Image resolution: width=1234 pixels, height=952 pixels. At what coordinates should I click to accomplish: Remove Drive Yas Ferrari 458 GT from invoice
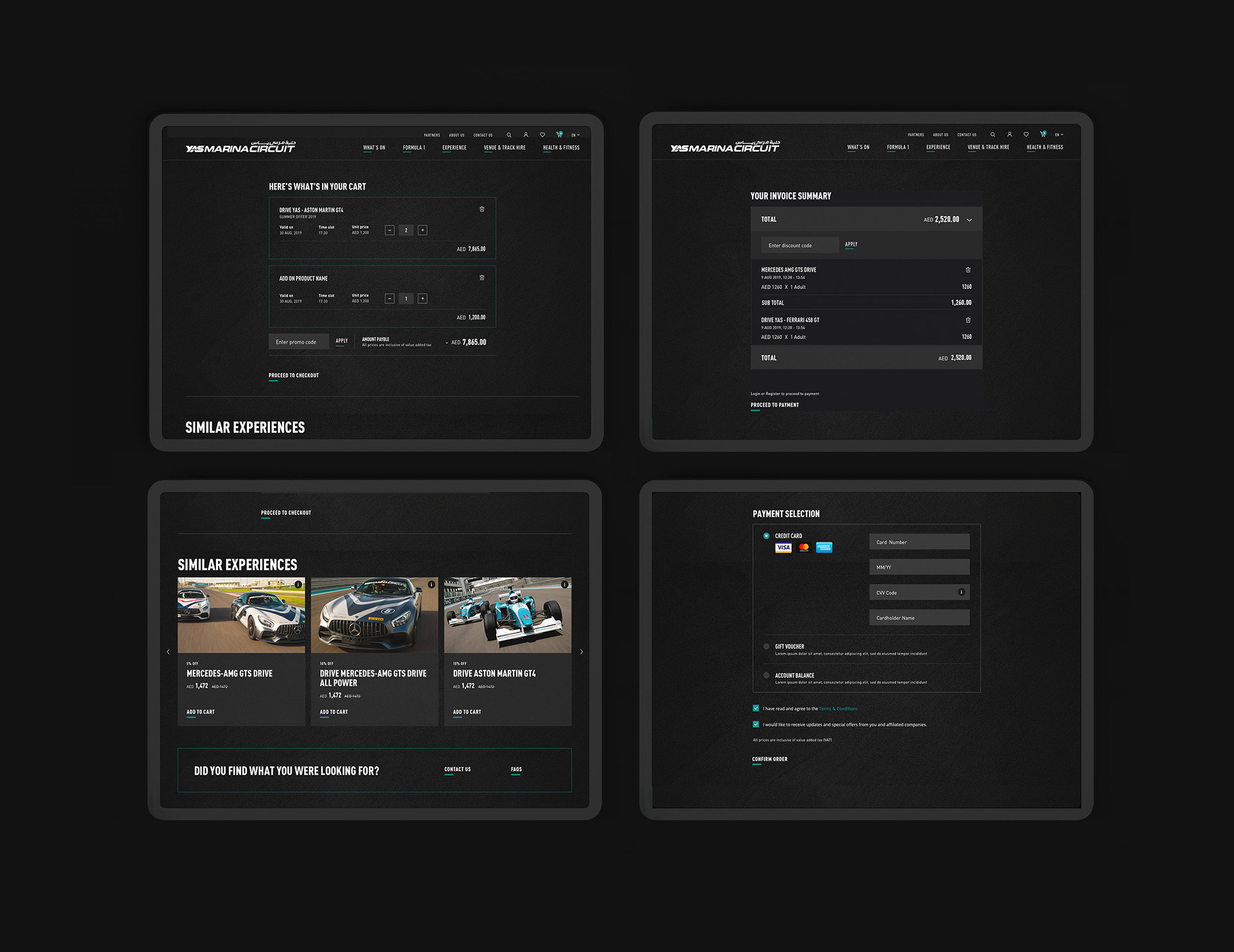(968, 320)
